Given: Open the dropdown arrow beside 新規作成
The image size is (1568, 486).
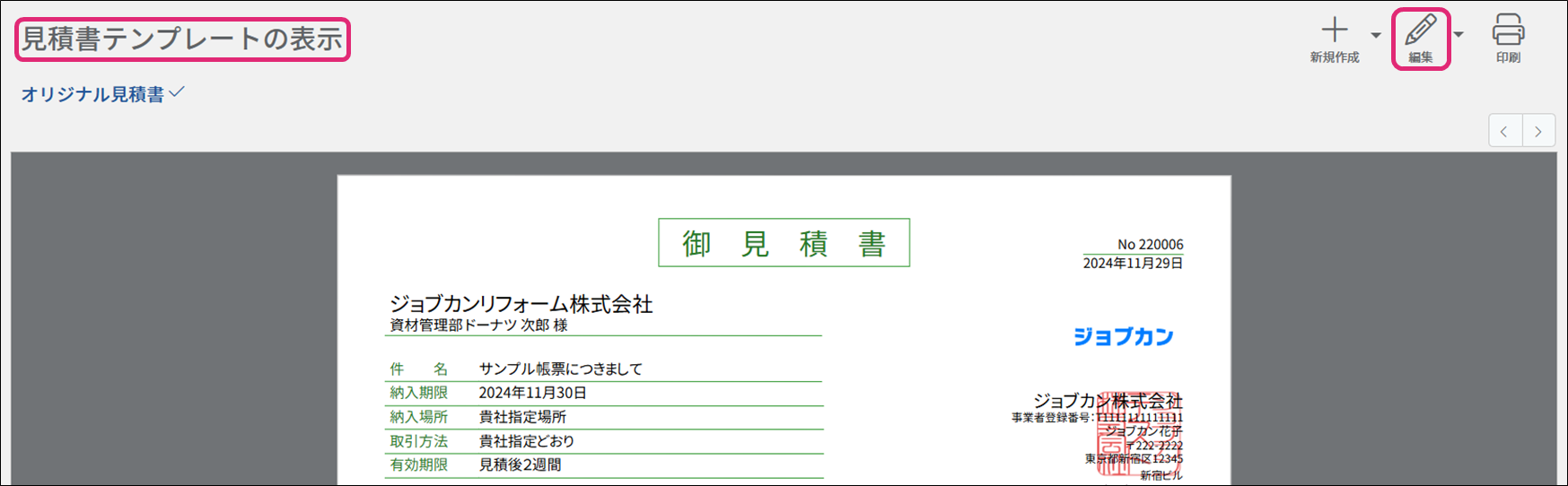Looking at the screenshot, I should point(1375,36).
